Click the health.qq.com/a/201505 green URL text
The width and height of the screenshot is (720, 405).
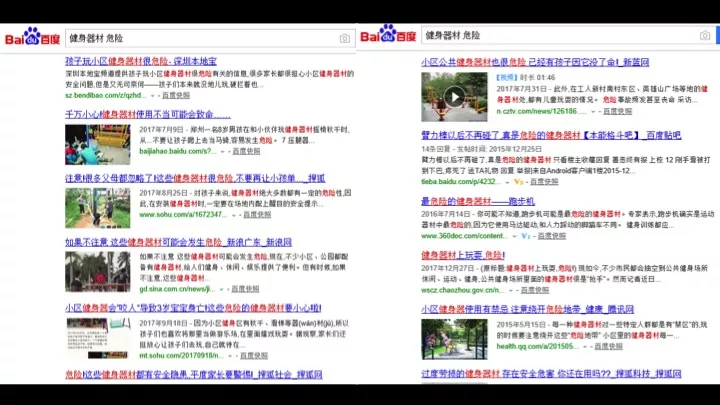coord(537,347)
